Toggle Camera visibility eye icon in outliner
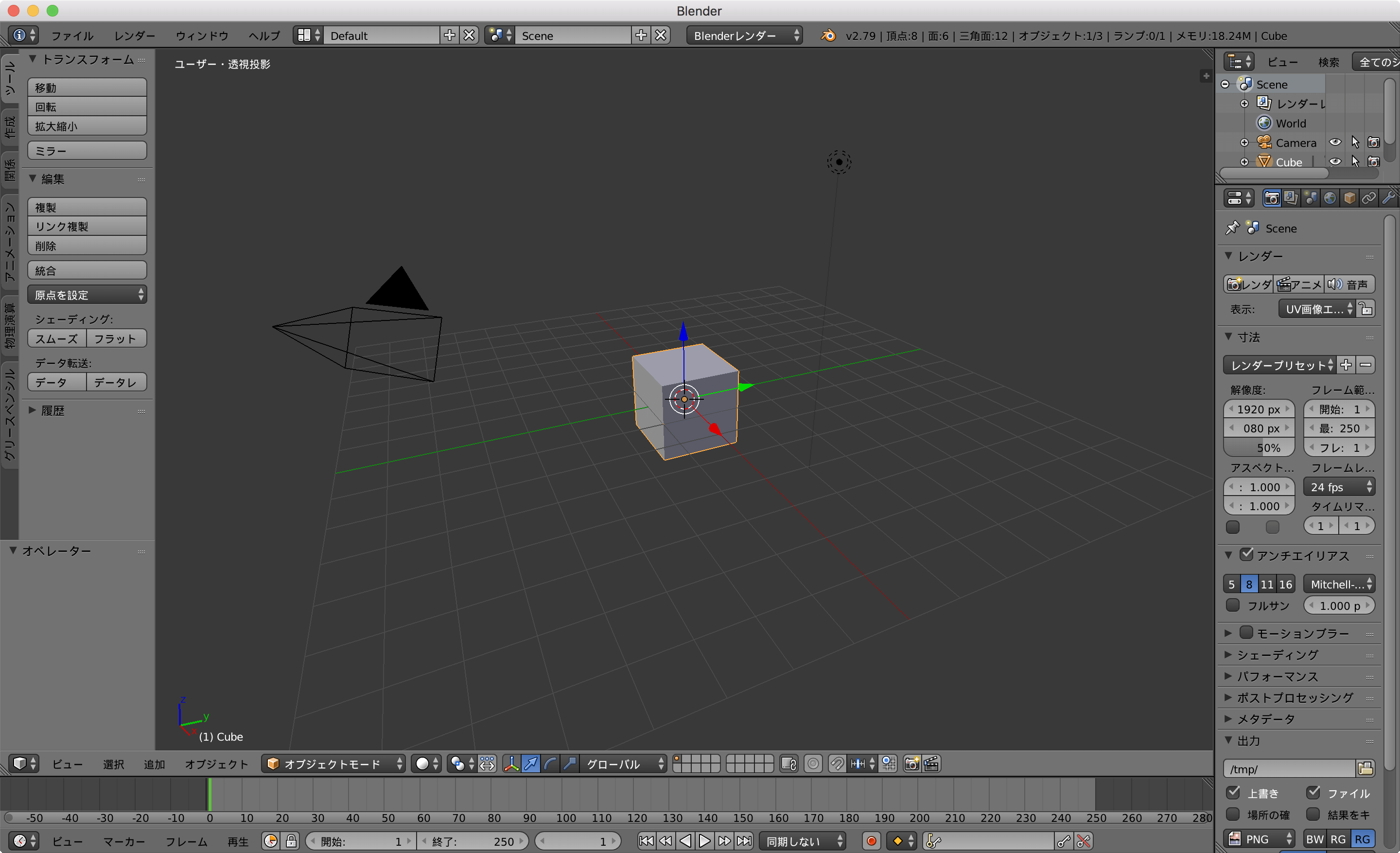 [x=1336, y=142]
